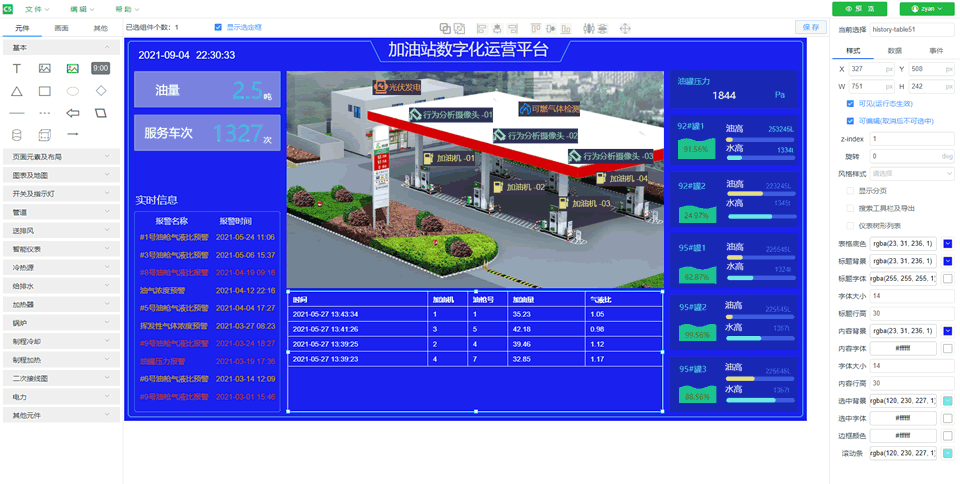Screen dimensions: 960x484
Task: Select the parallelogram shape element
Action: 101,113
